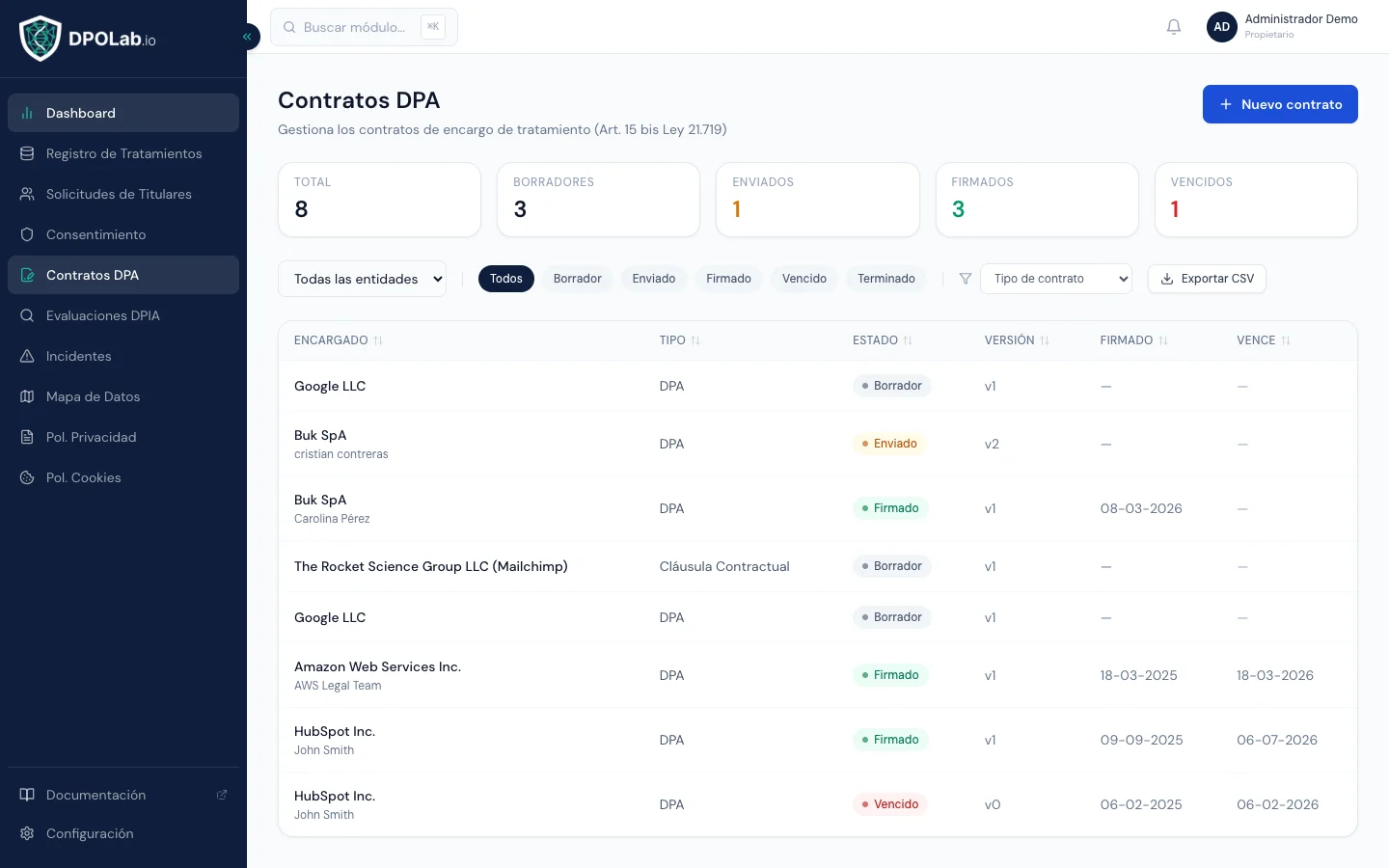The width and height of the screenshot is (1389, 868).
Task: Click the Pol. Cookies cookie icon
Action: 27,477
